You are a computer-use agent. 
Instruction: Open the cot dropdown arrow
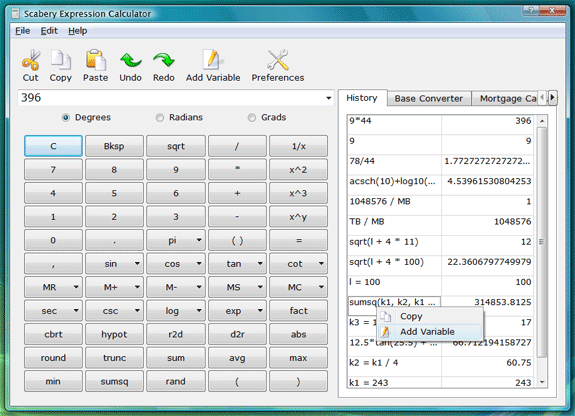321,264
